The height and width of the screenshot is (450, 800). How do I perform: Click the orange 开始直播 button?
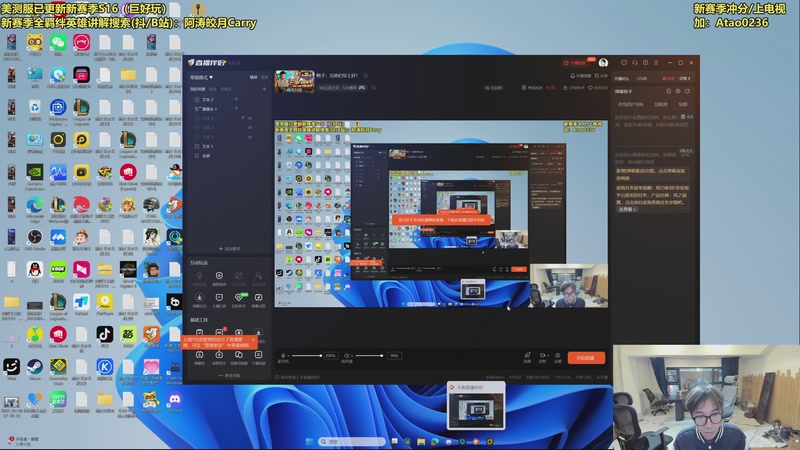pyautogui.click(x=586, y=358)
